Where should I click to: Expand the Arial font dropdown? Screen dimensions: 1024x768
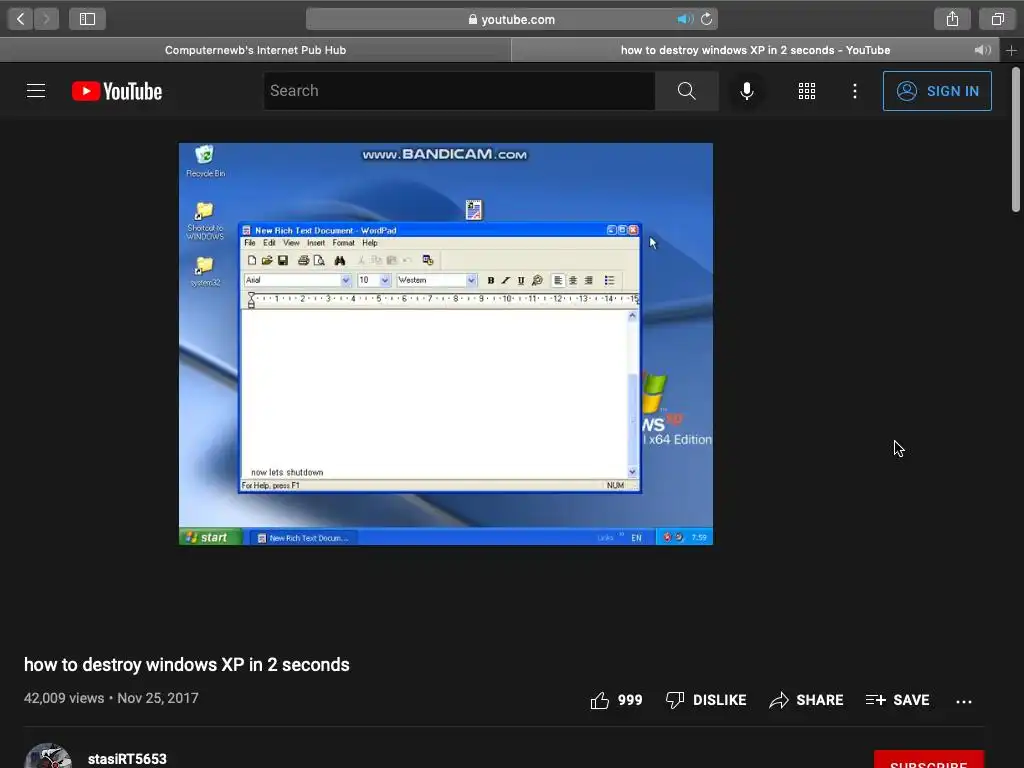pyautogui.click(x=345, y=280)
